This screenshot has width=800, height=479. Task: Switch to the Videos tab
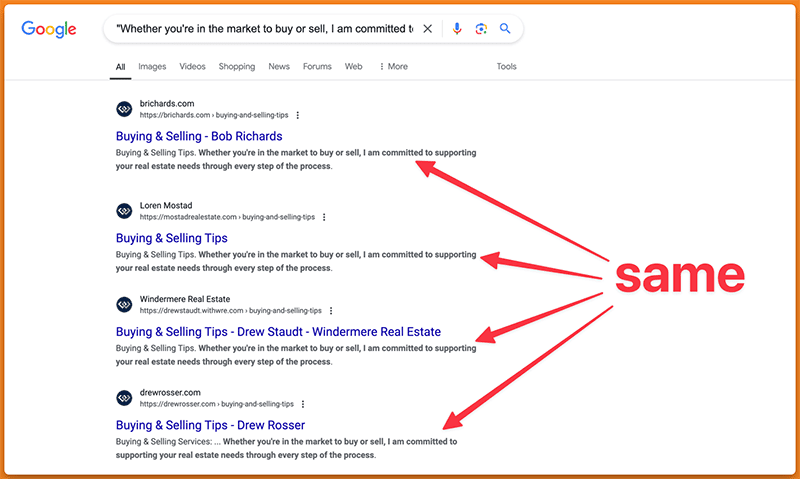click(192, 66)
